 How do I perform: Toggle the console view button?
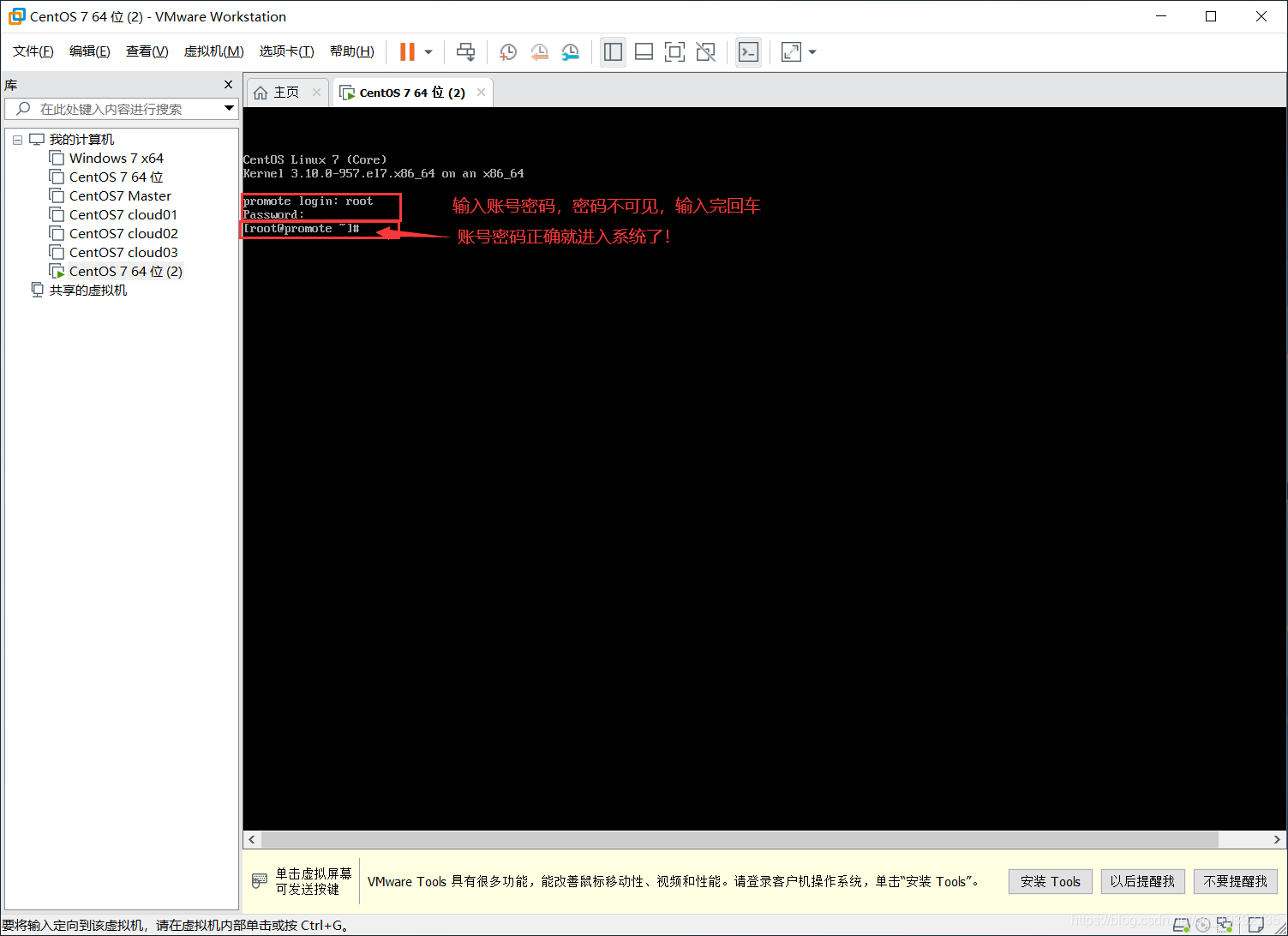748,52
